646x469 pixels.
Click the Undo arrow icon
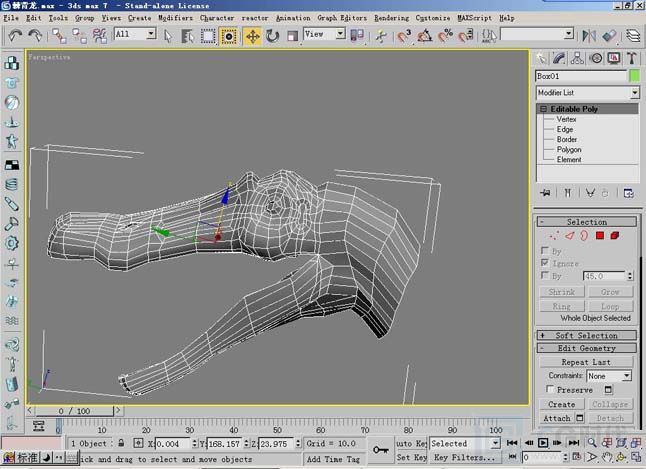point(15,36)
